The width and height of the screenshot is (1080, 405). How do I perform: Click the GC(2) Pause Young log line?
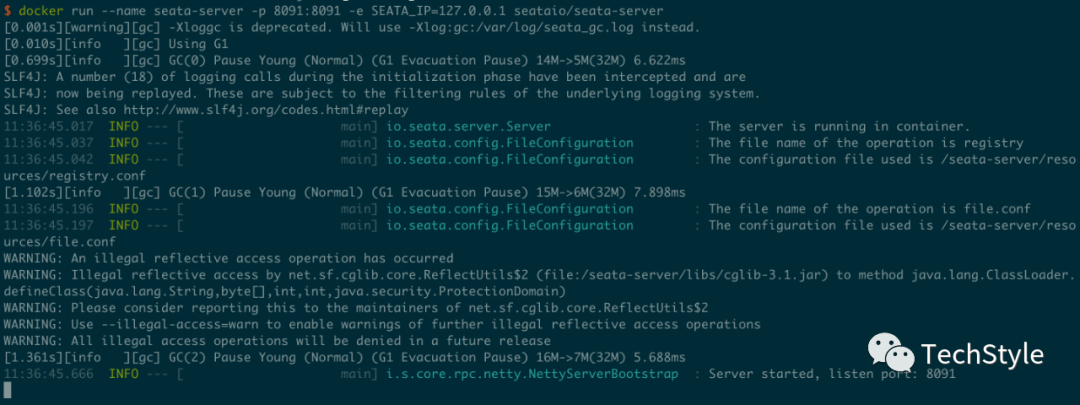point(344,357)
